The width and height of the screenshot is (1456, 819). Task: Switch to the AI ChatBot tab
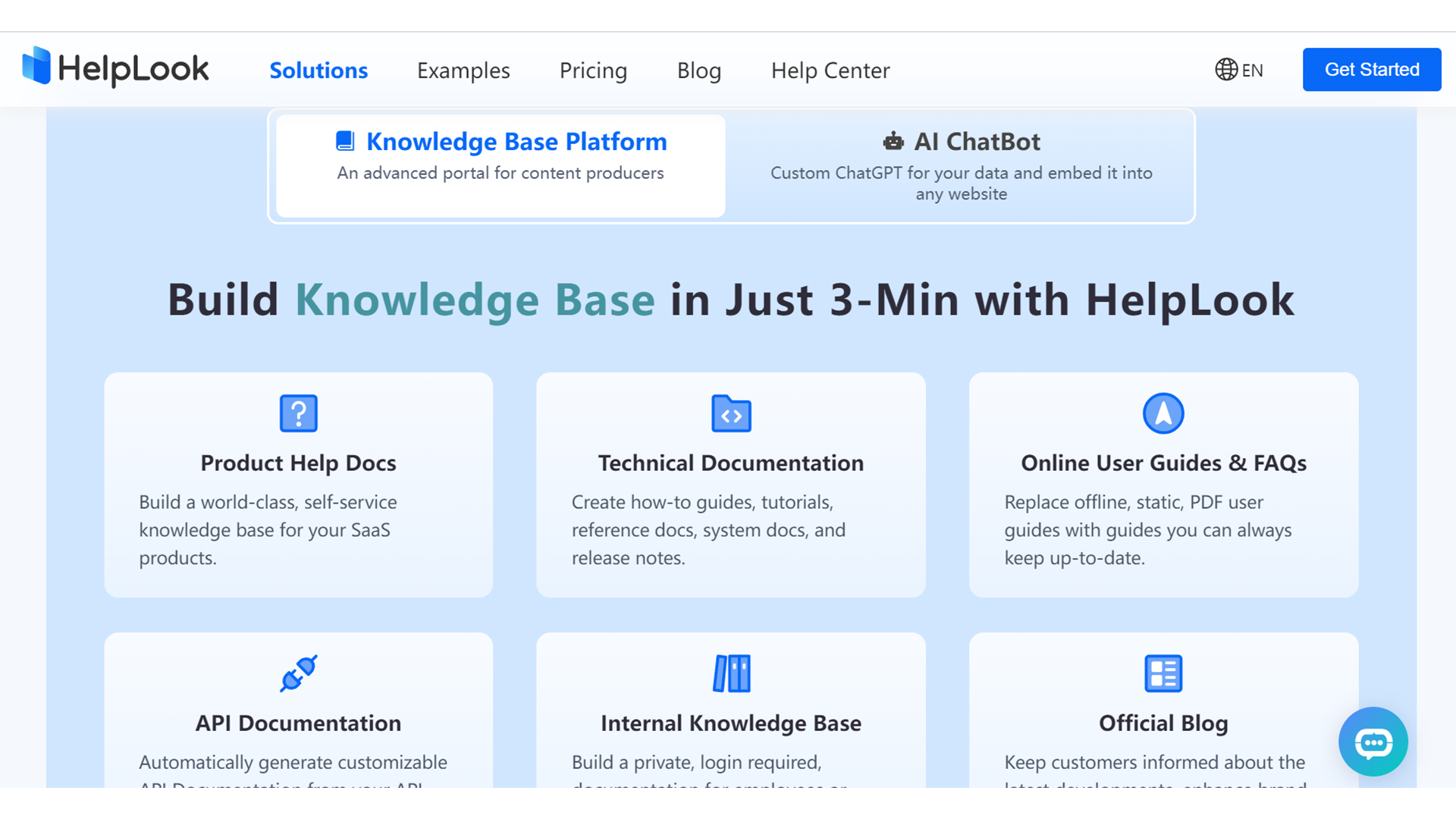coord(961,165)
